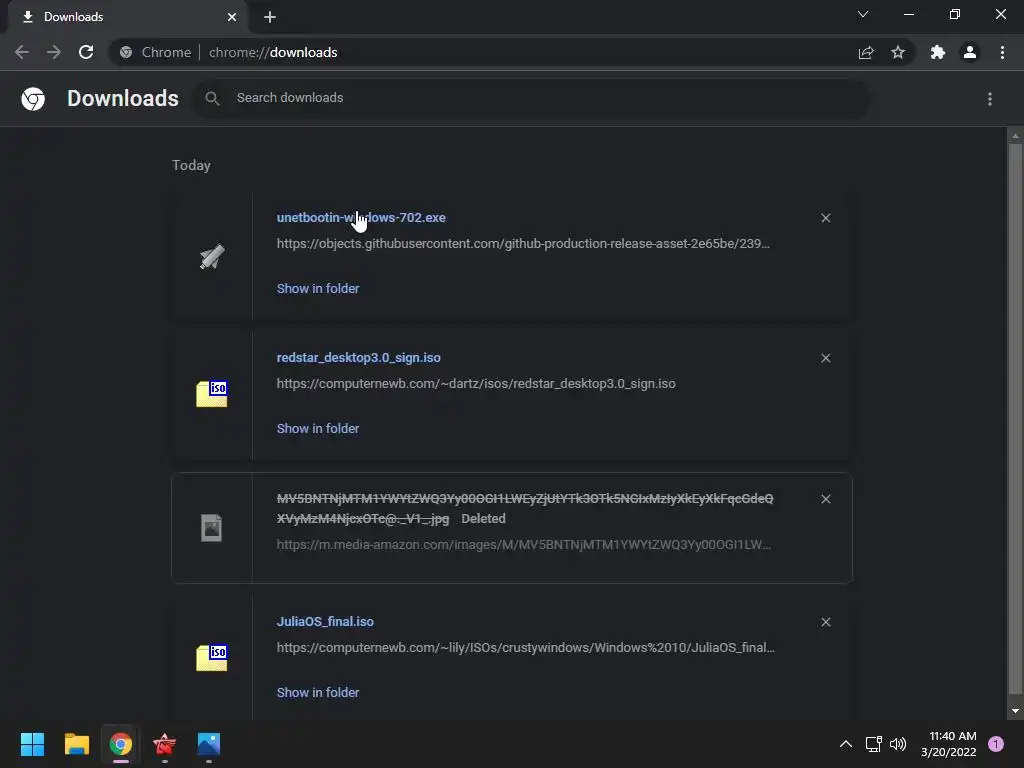Select the Downloads browser tab

[127, 17]
